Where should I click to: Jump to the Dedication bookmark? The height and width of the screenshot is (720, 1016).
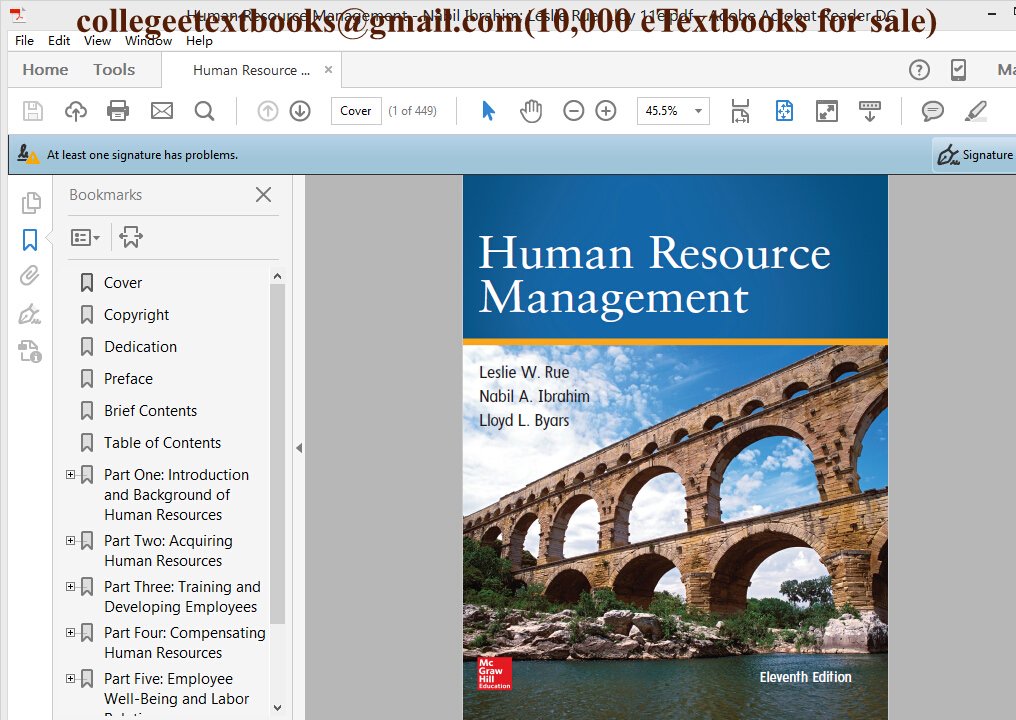point(140,347)
